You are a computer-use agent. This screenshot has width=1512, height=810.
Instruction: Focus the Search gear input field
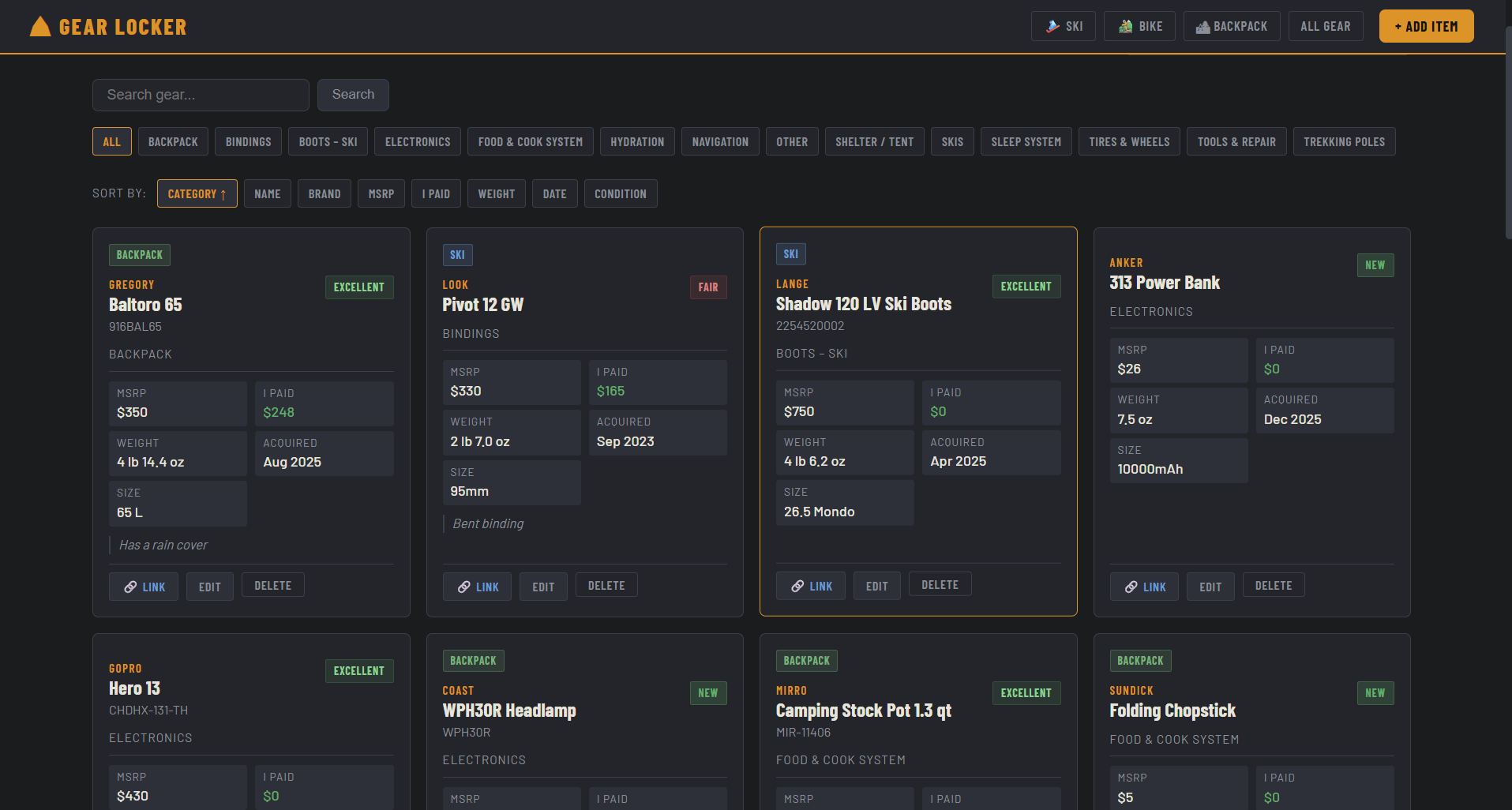(x=201, y=95)
